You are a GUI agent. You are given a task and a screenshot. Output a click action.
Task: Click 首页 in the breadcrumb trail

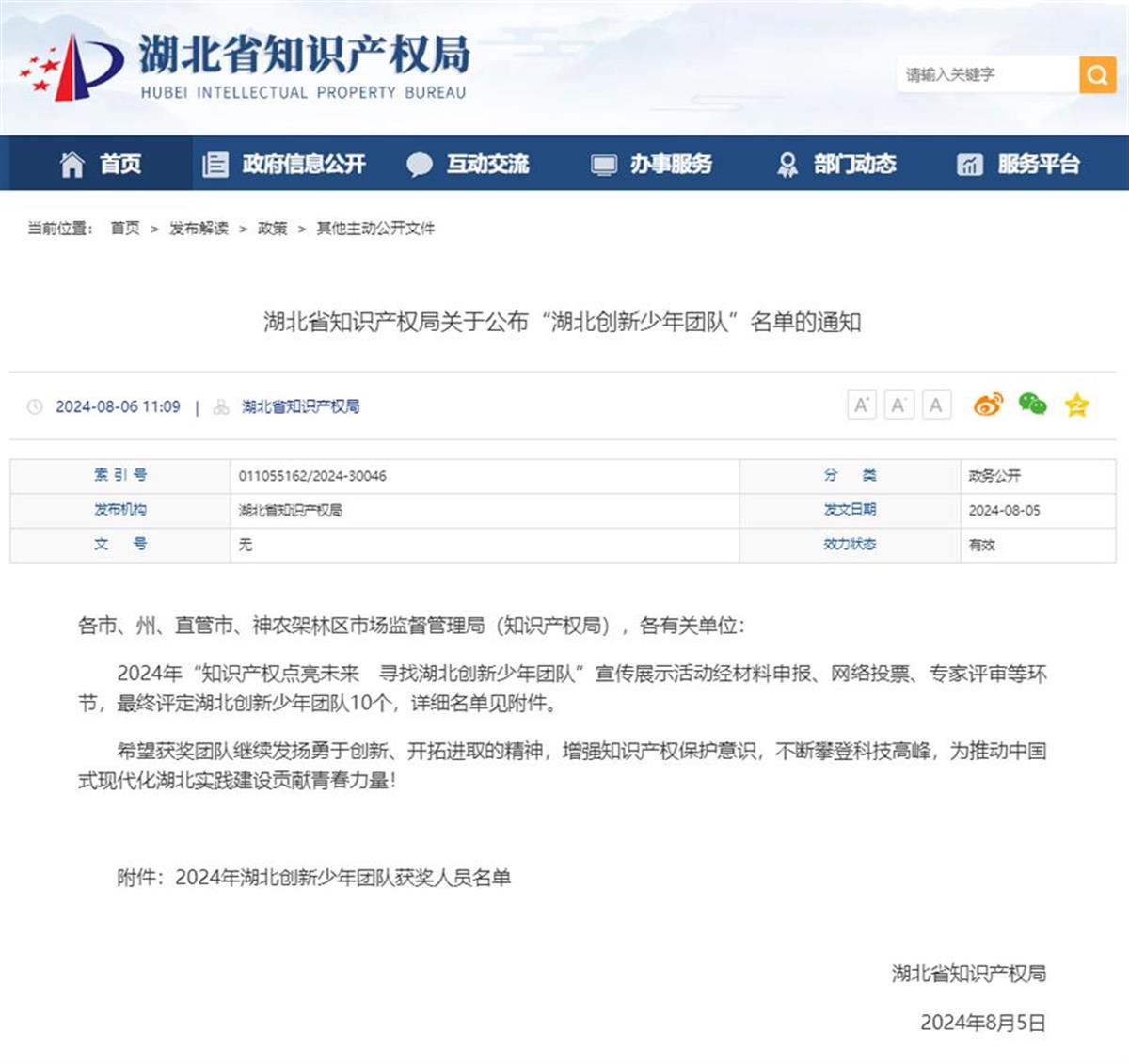click(124, 228)
